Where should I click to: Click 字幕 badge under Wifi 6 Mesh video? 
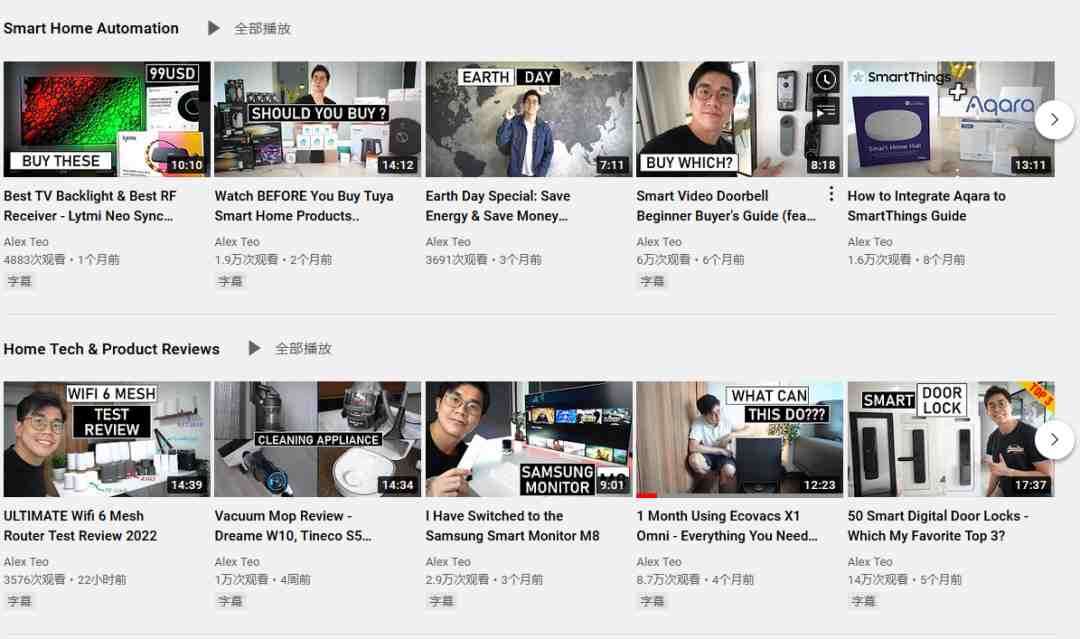pyautogui.click(x=19, y=601)
